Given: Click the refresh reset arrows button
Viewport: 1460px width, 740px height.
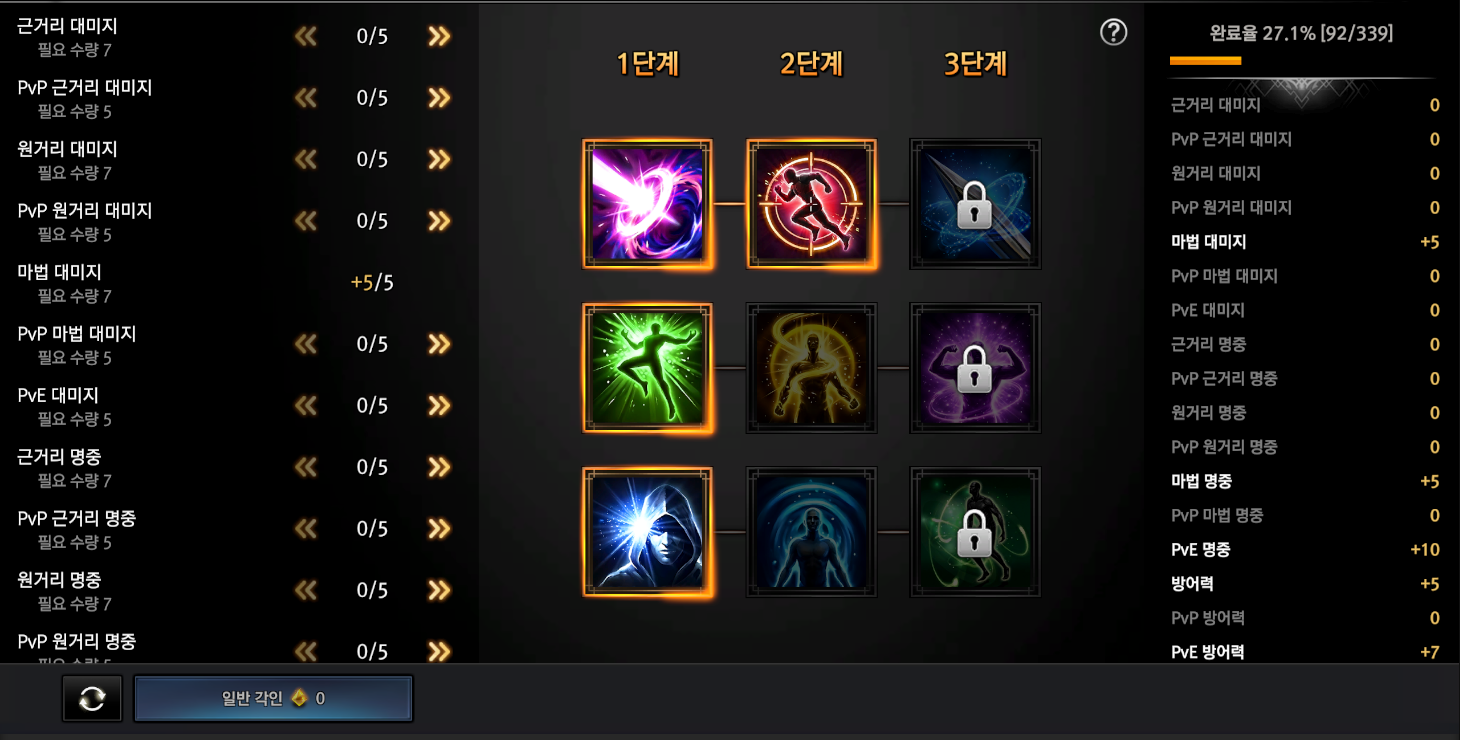Looking at the screenshot, I should (x=92, y=698).
